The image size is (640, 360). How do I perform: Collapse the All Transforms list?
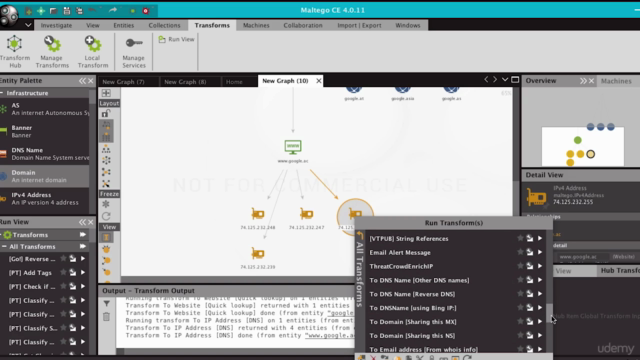click(4, 247)
